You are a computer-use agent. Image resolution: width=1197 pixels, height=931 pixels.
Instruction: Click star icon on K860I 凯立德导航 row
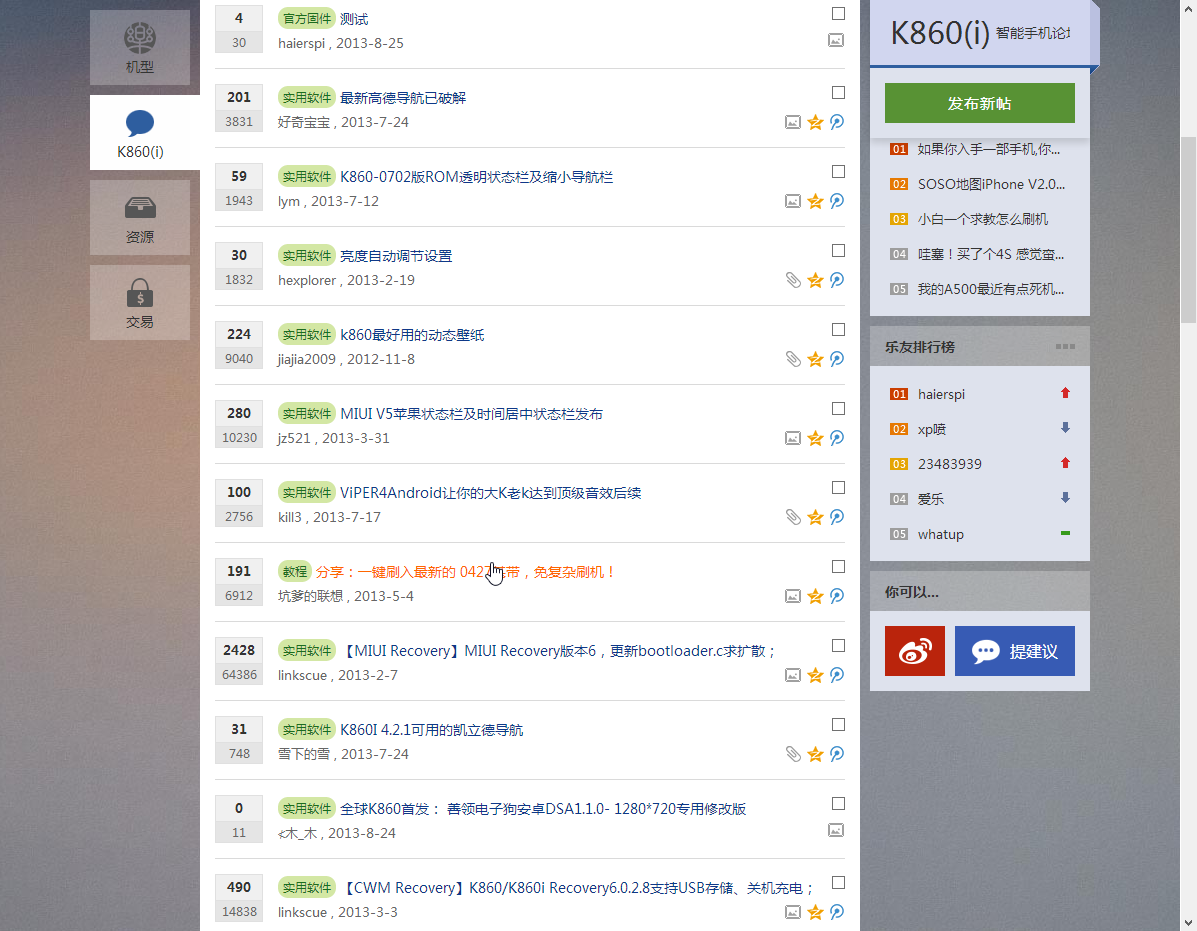click(x=815, y=755)
